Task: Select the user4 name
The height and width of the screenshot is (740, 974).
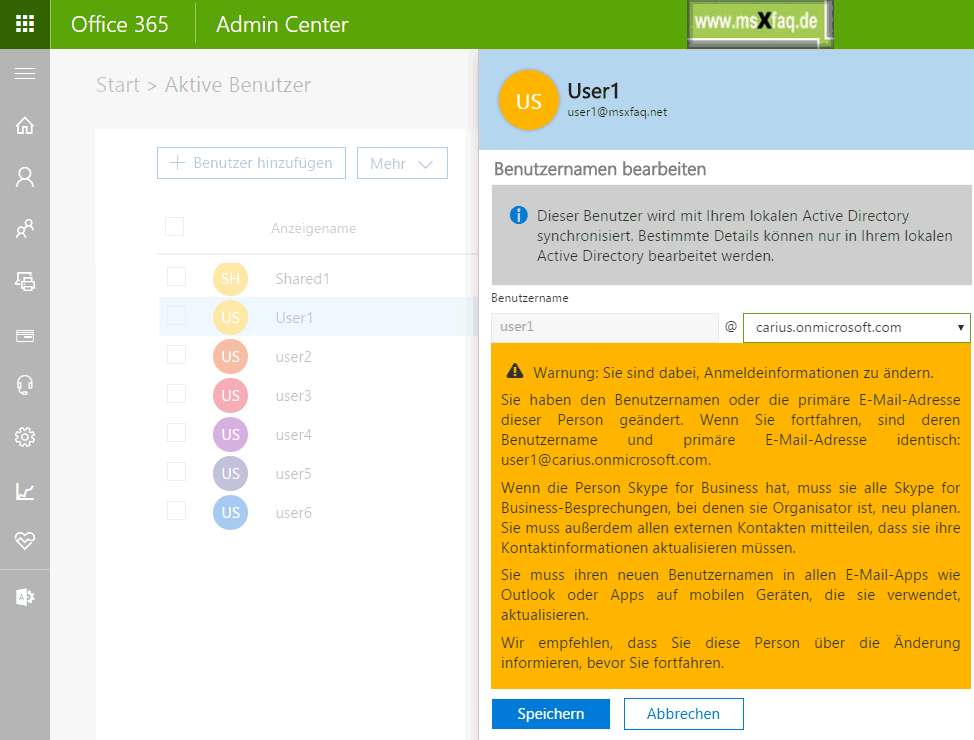Action: (293, 435)
